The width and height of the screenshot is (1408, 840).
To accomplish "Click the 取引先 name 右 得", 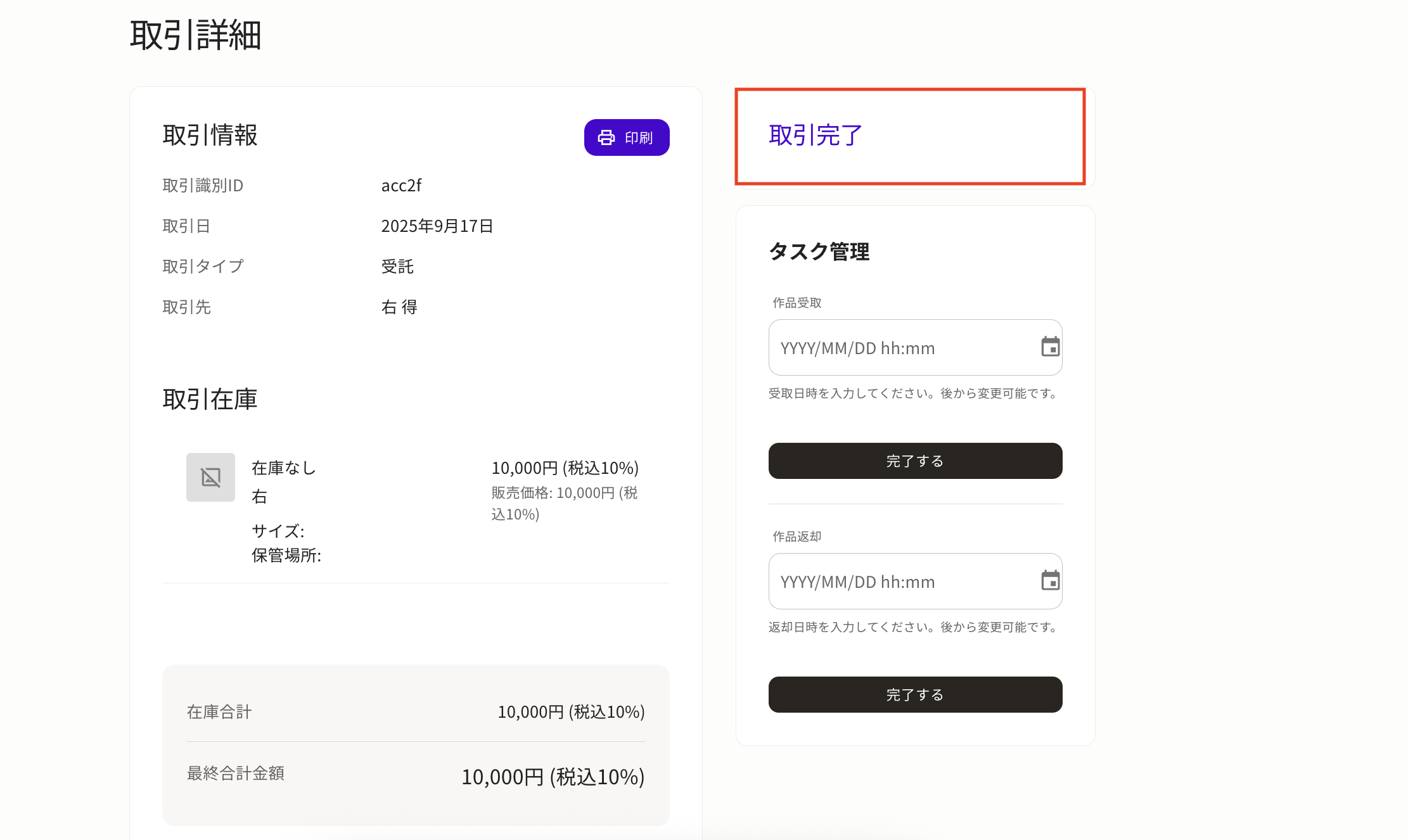I will pos(399,307).
